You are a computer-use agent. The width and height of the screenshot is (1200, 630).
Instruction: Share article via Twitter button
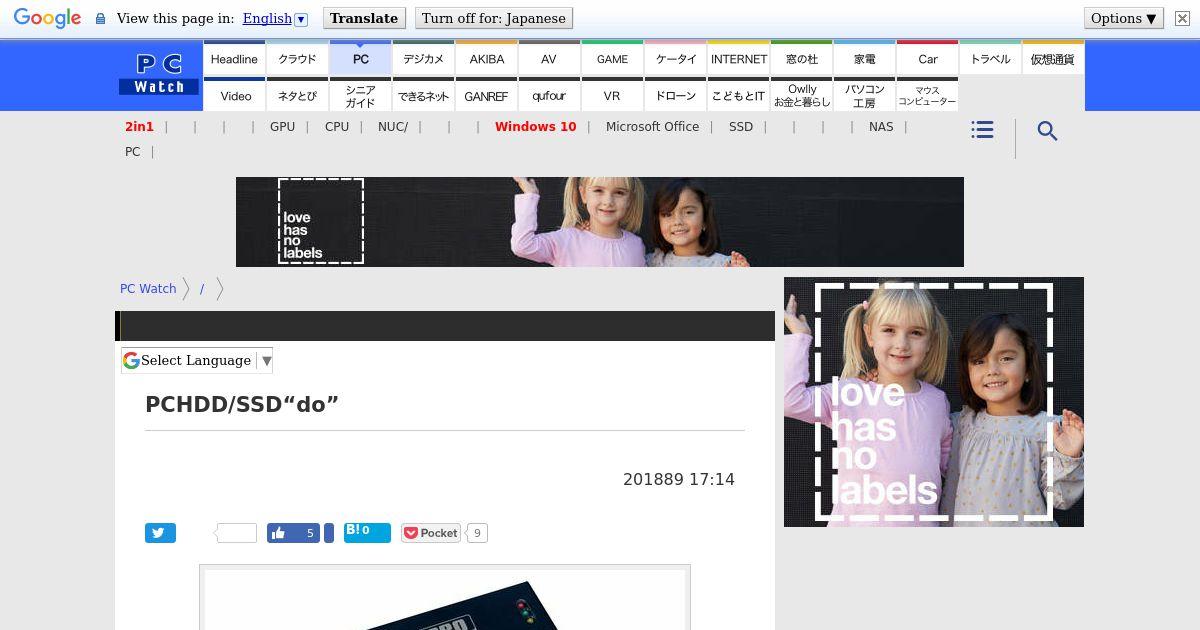click(160, 533)
